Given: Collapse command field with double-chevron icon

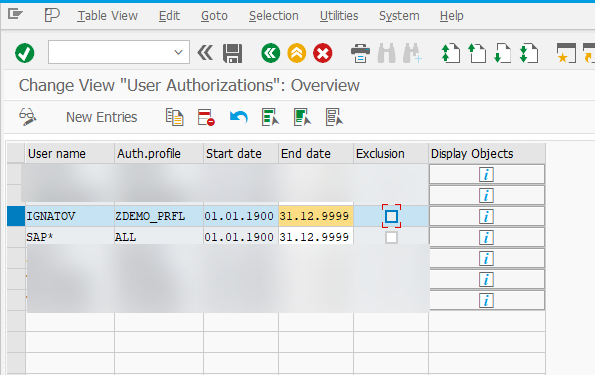Looking at the screenshot, I should click(205, 53).
